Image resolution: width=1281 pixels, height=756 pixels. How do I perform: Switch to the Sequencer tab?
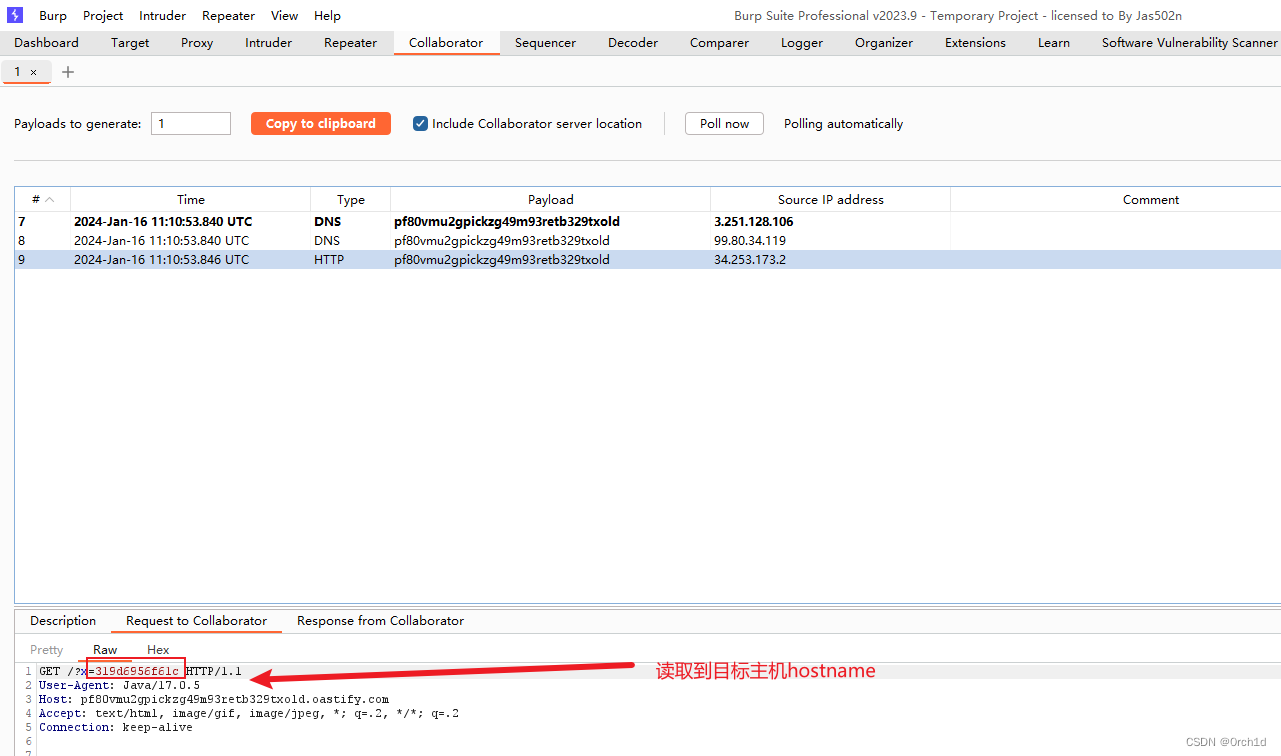coord(545,43)
